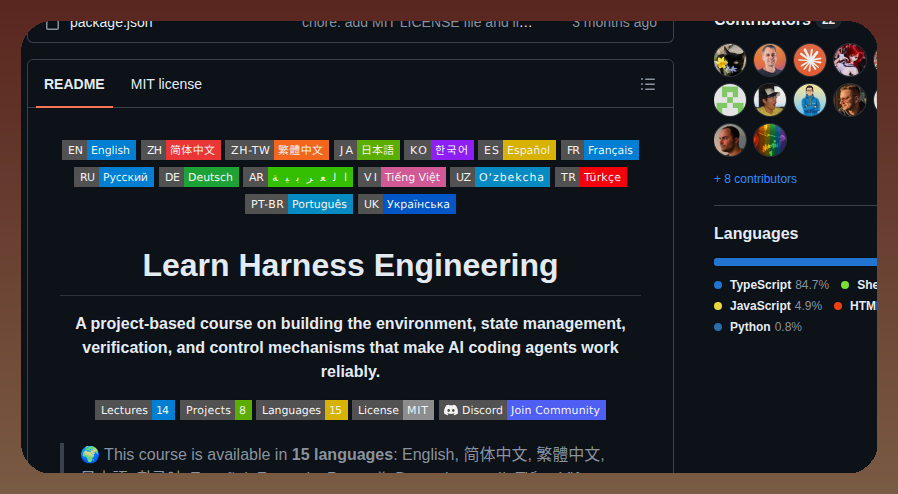Open the man with cap contributor avatar
Viewport: 898px width, 494px height.
point(770,100)
